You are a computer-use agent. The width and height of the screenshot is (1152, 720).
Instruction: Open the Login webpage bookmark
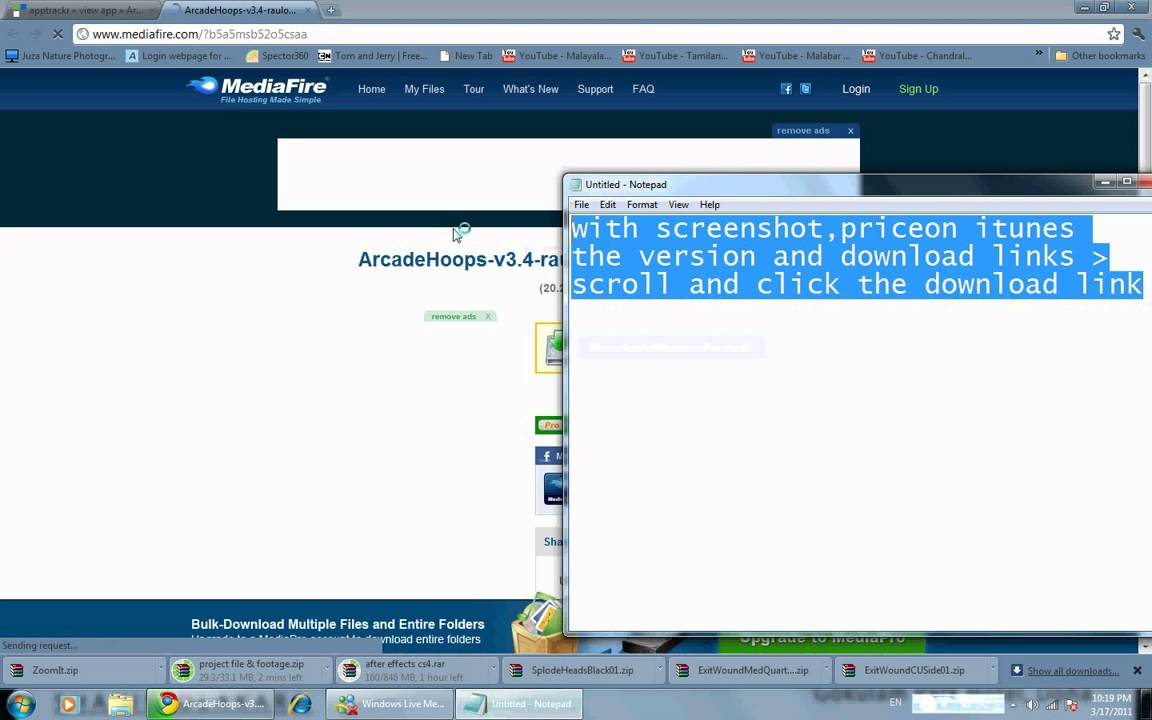(x=179, y=56)
